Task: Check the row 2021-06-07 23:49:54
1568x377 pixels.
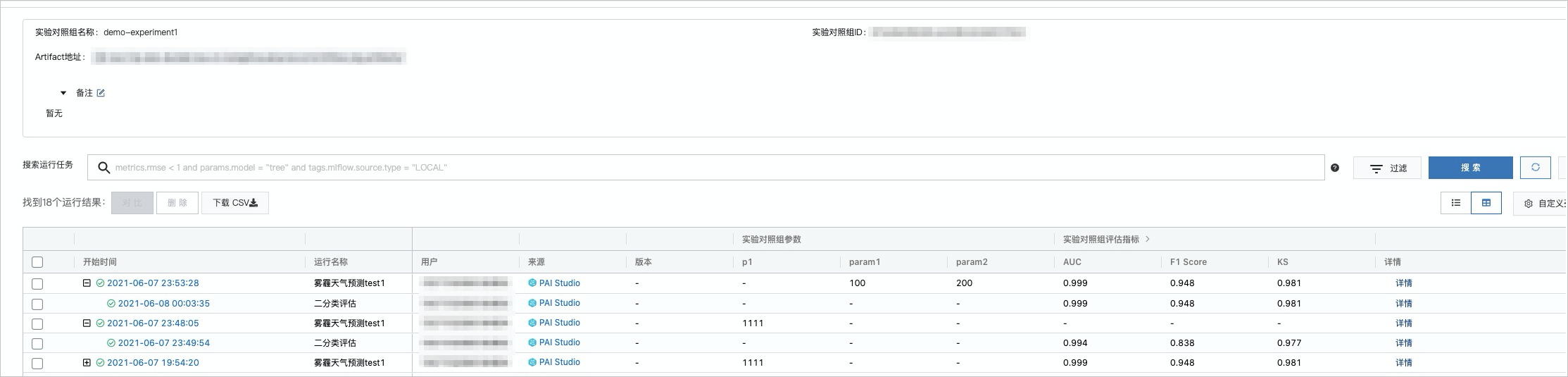Action: 37,344
